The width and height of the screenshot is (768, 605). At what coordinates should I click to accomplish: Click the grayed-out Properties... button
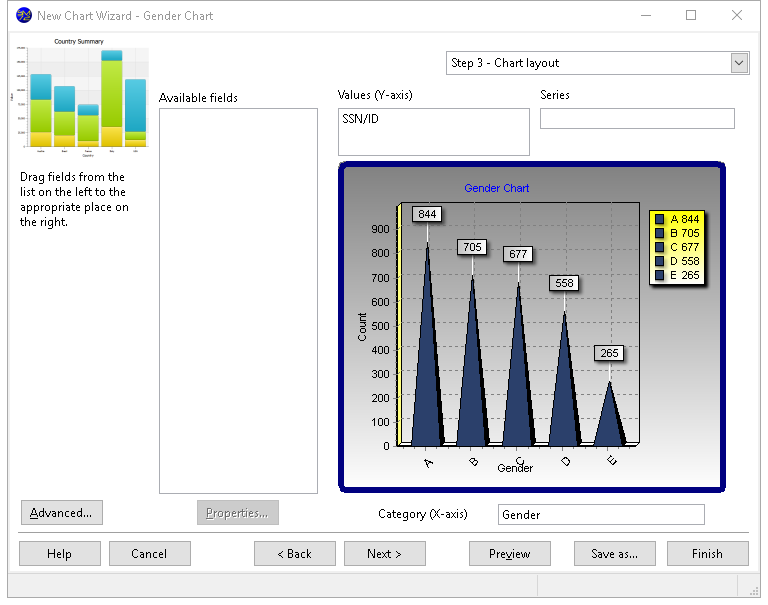[x=238, y=512]
